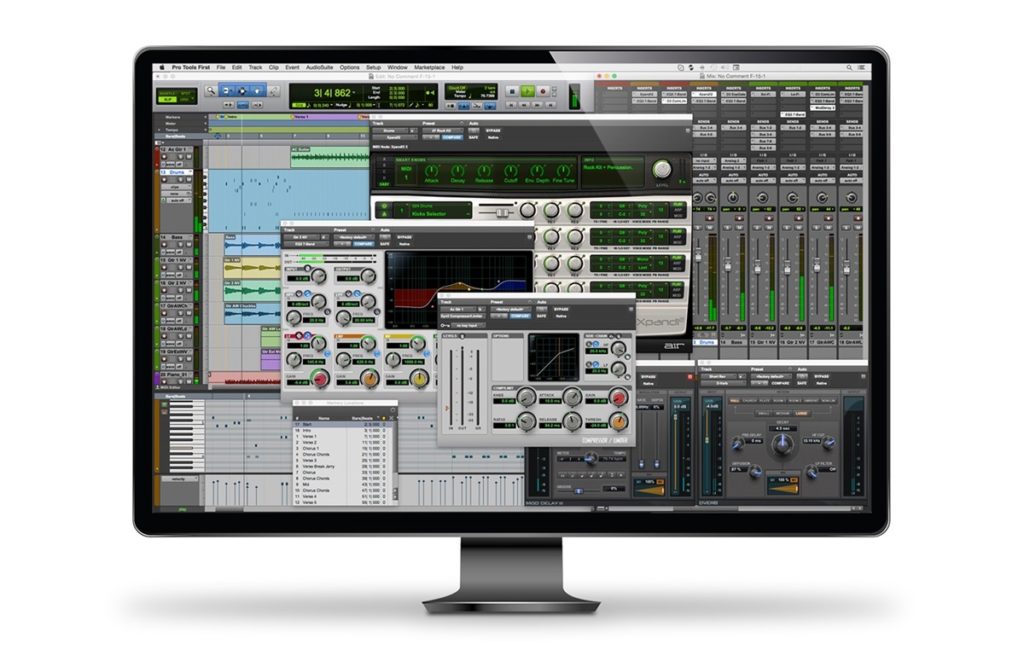The height and width of the screenshot is (650, 1024).
Task: Select the Trim tool
Action: pyautogui.click(x=225, y=93)
